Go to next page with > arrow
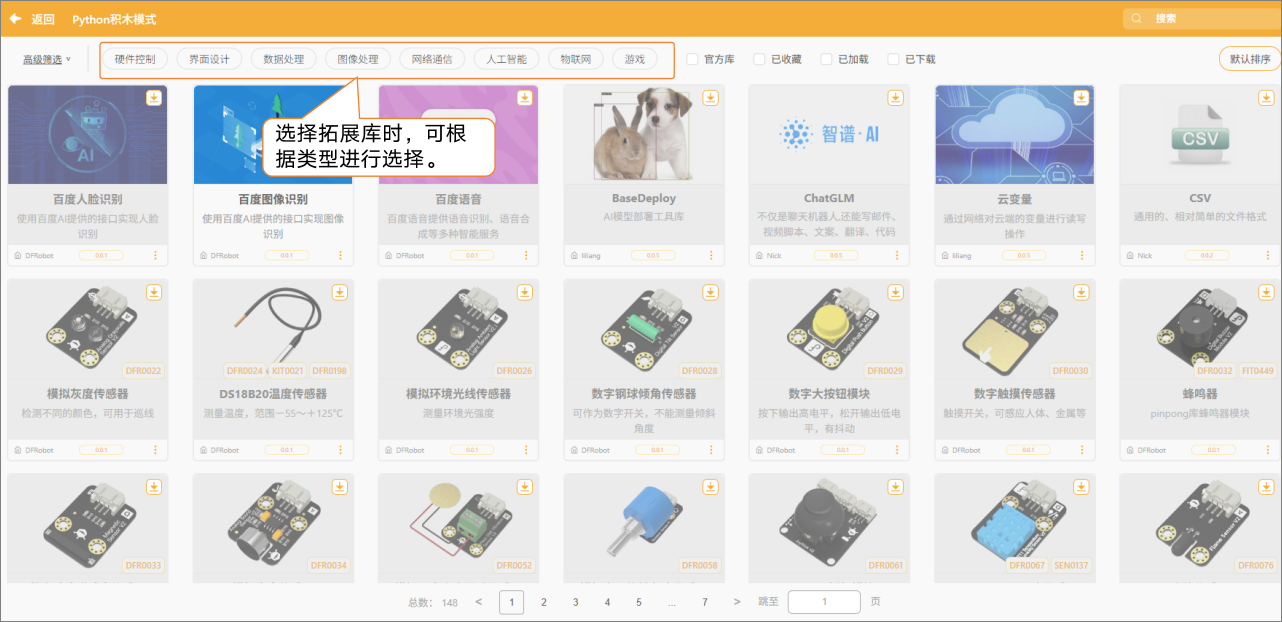Viewport: 1282px width, 622px height. [737, 602]
